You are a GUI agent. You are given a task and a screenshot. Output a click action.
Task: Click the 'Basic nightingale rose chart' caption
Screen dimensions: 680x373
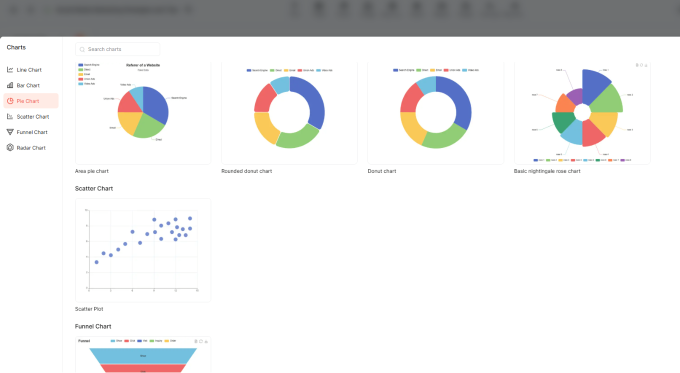point(547,171)
